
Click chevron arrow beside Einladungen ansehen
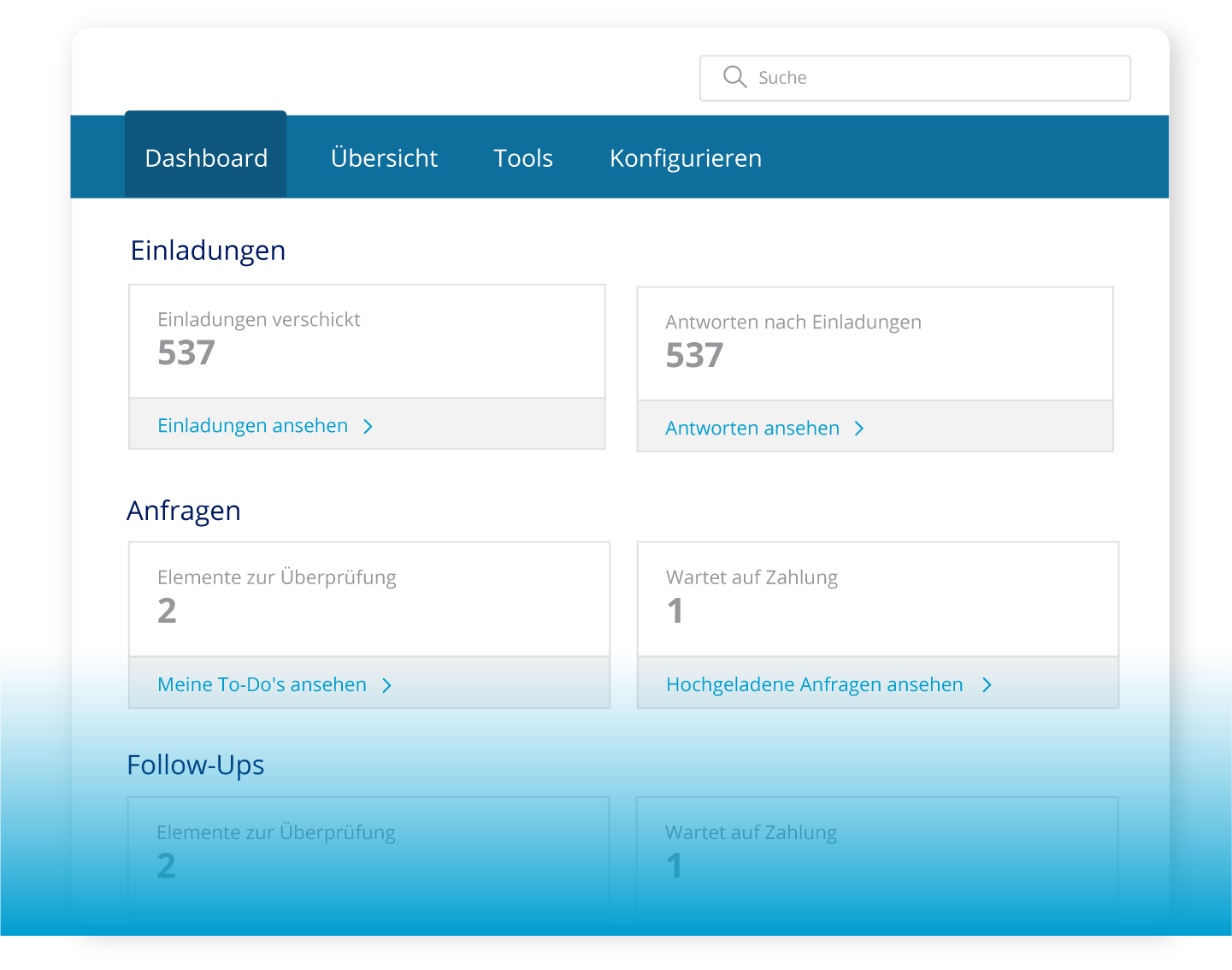point(368,426)
